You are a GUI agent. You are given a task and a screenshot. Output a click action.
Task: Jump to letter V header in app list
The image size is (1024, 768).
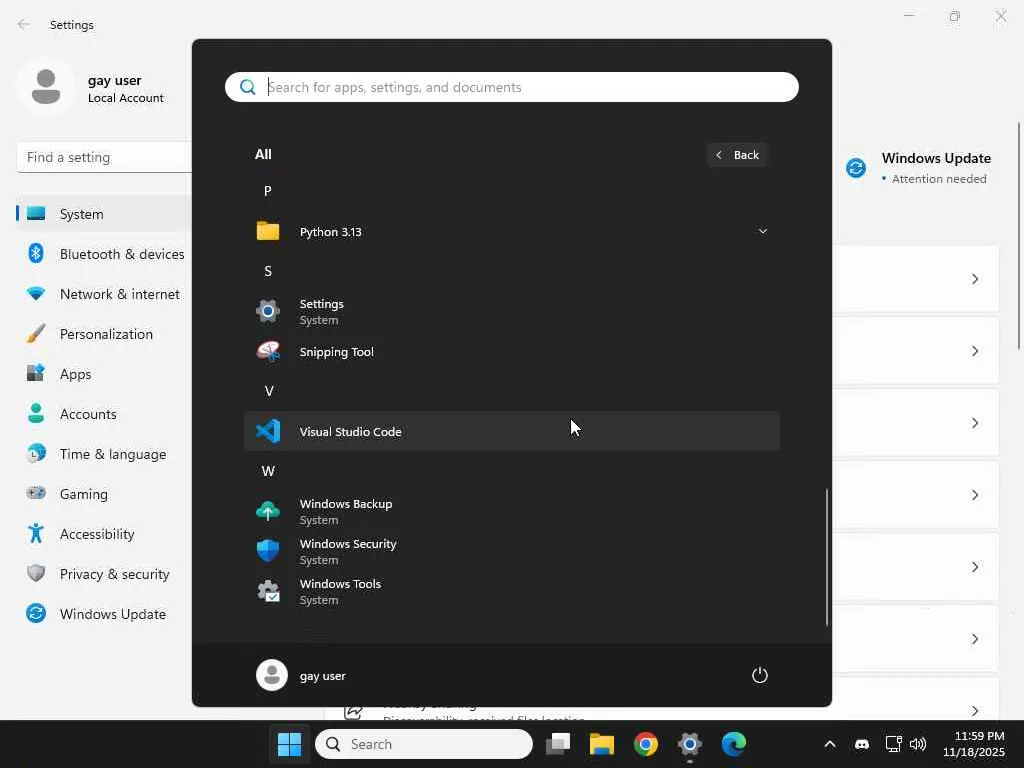tap(268, 391)
